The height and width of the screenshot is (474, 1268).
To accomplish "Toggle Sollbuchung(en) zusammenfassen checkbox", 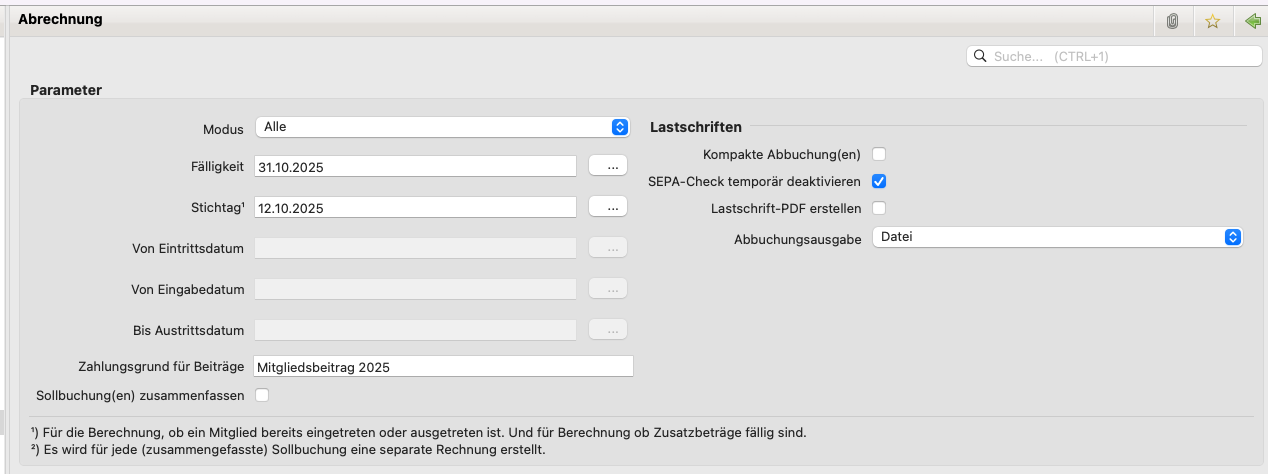I will [x=262, y=395].
